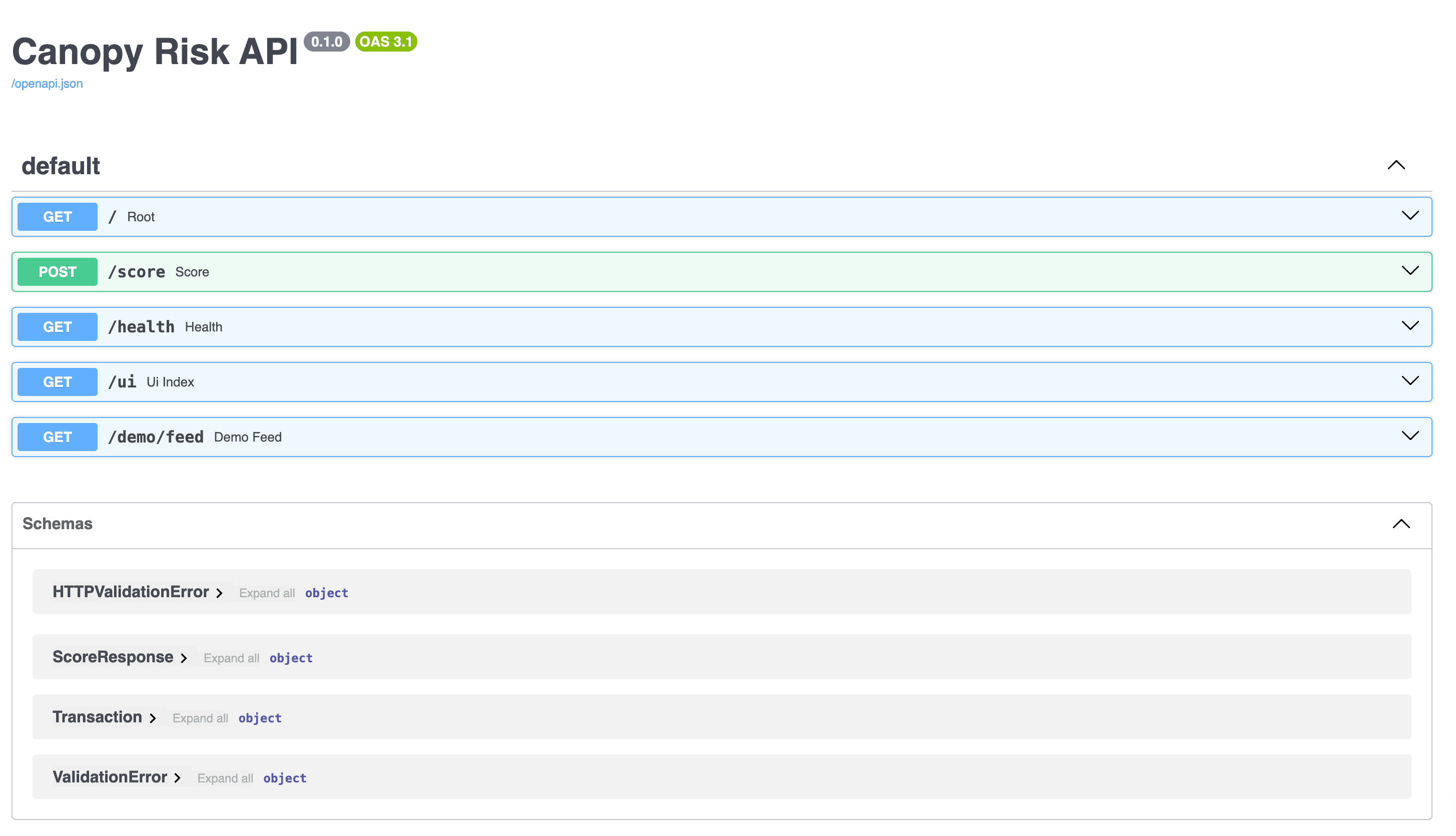Image resolution: width=1456 pixels, height=836 pixels.
Task: Click the default tag heading
Action: tap(61, 167)
